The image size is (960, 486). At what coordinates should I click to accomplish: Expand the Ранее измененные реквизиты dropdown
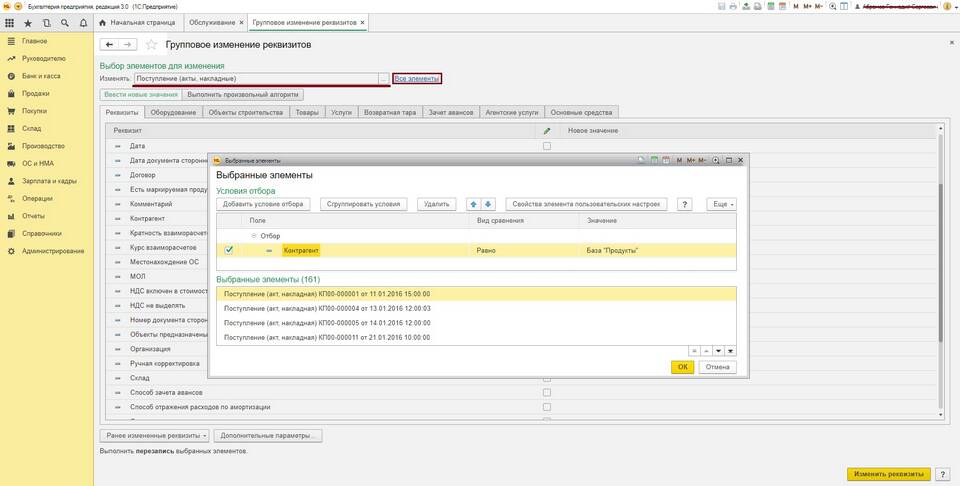[155, 436]
